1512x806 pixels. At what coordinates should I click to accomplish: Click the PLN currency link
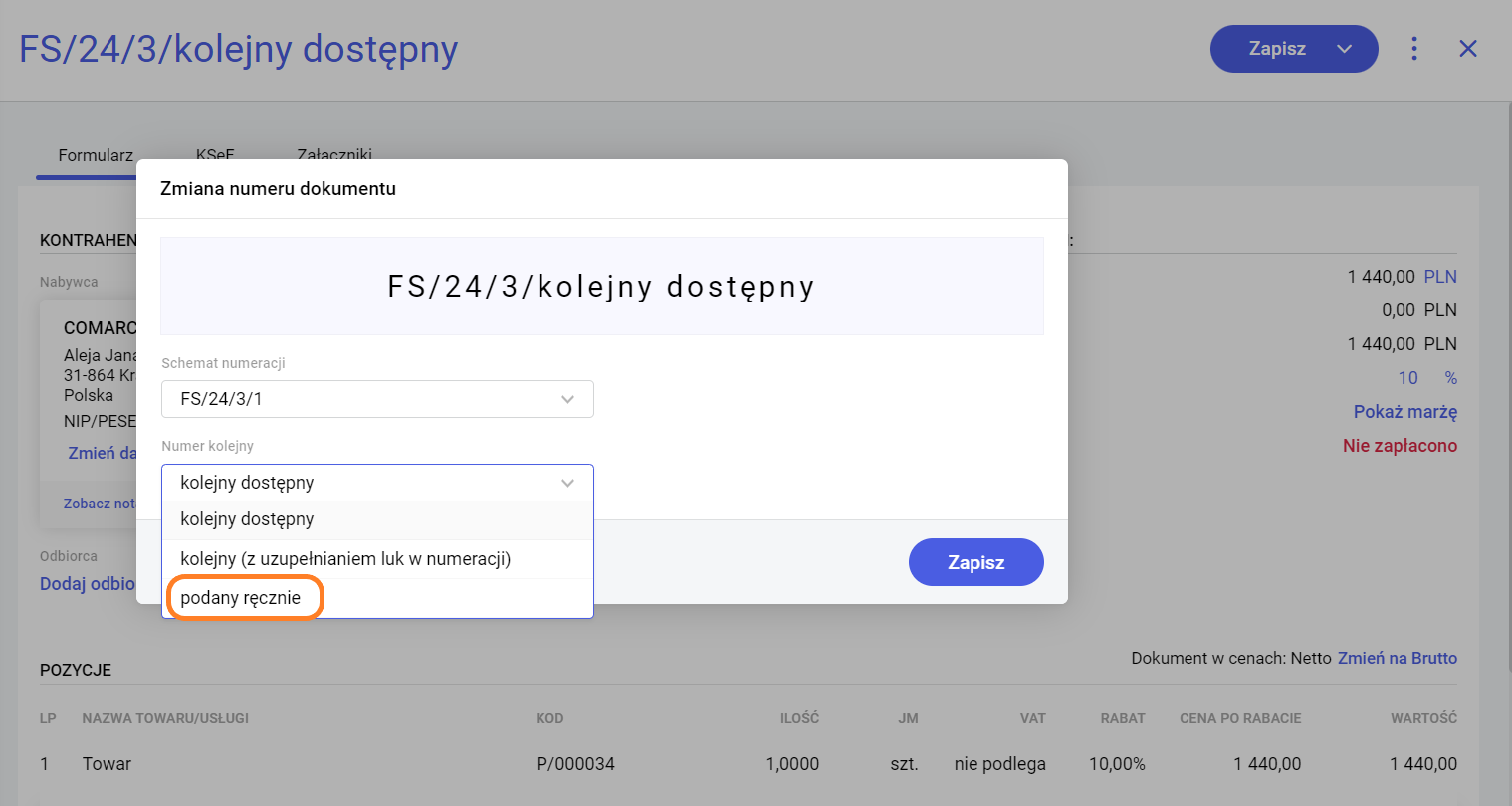coord(1440,277)
